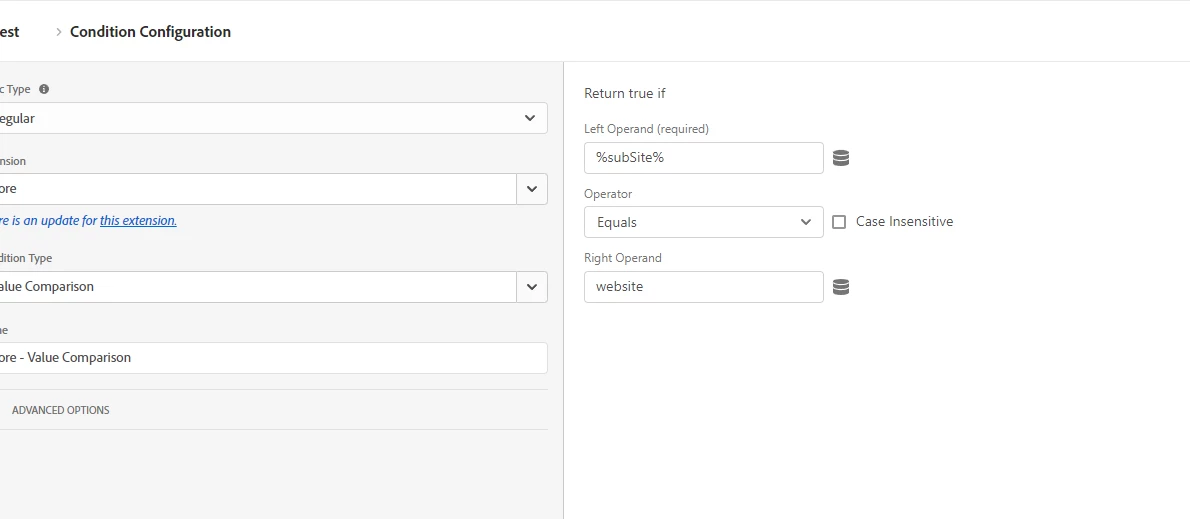The image size is (1190, 519).
Task: Enable the Case Insensitive checkbox
Action: (x=839, y=222)
